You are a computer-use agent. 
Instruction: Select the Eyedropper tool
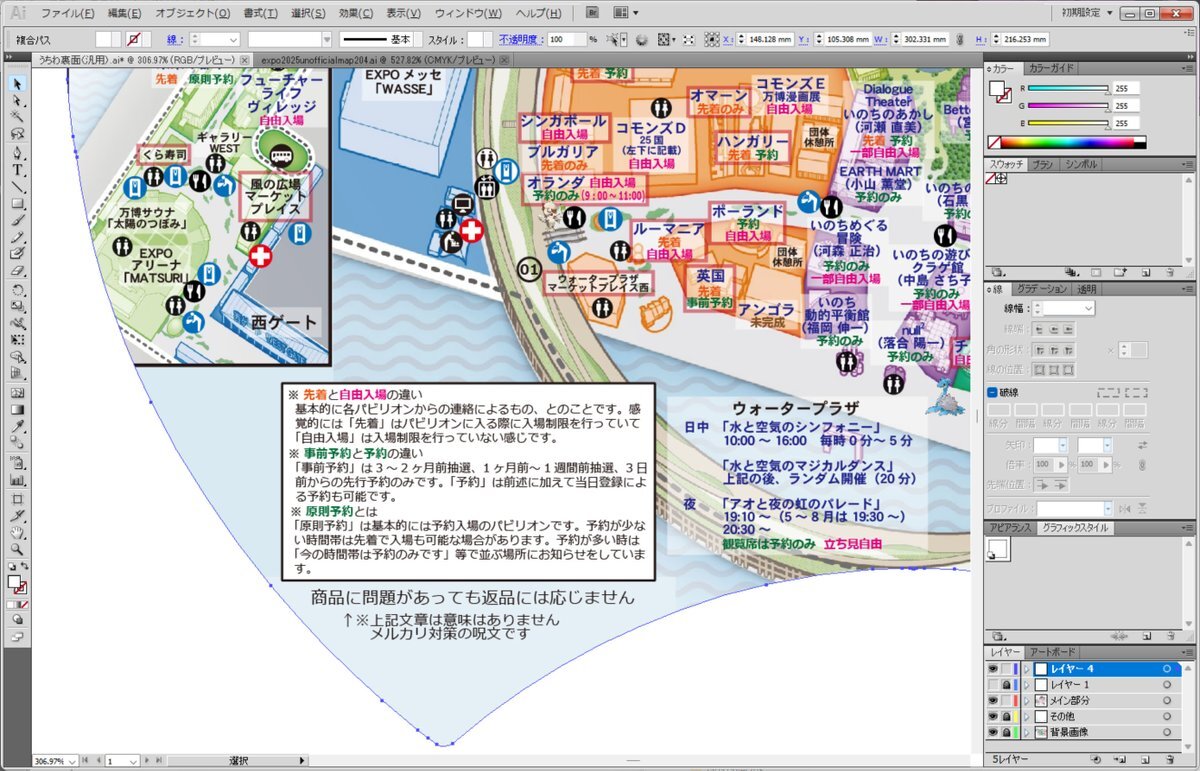tap(17, 427)
